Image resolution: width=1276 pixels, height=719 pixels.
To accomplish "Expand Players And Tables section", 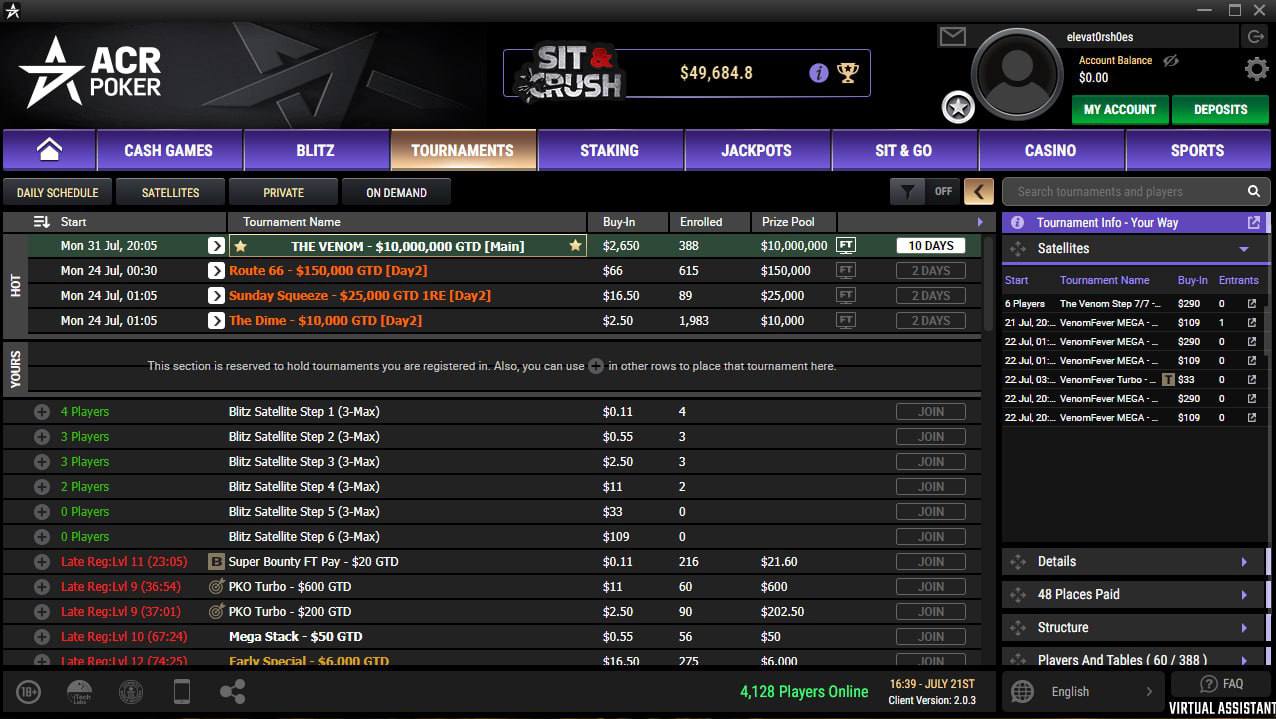I will 1134,659.
